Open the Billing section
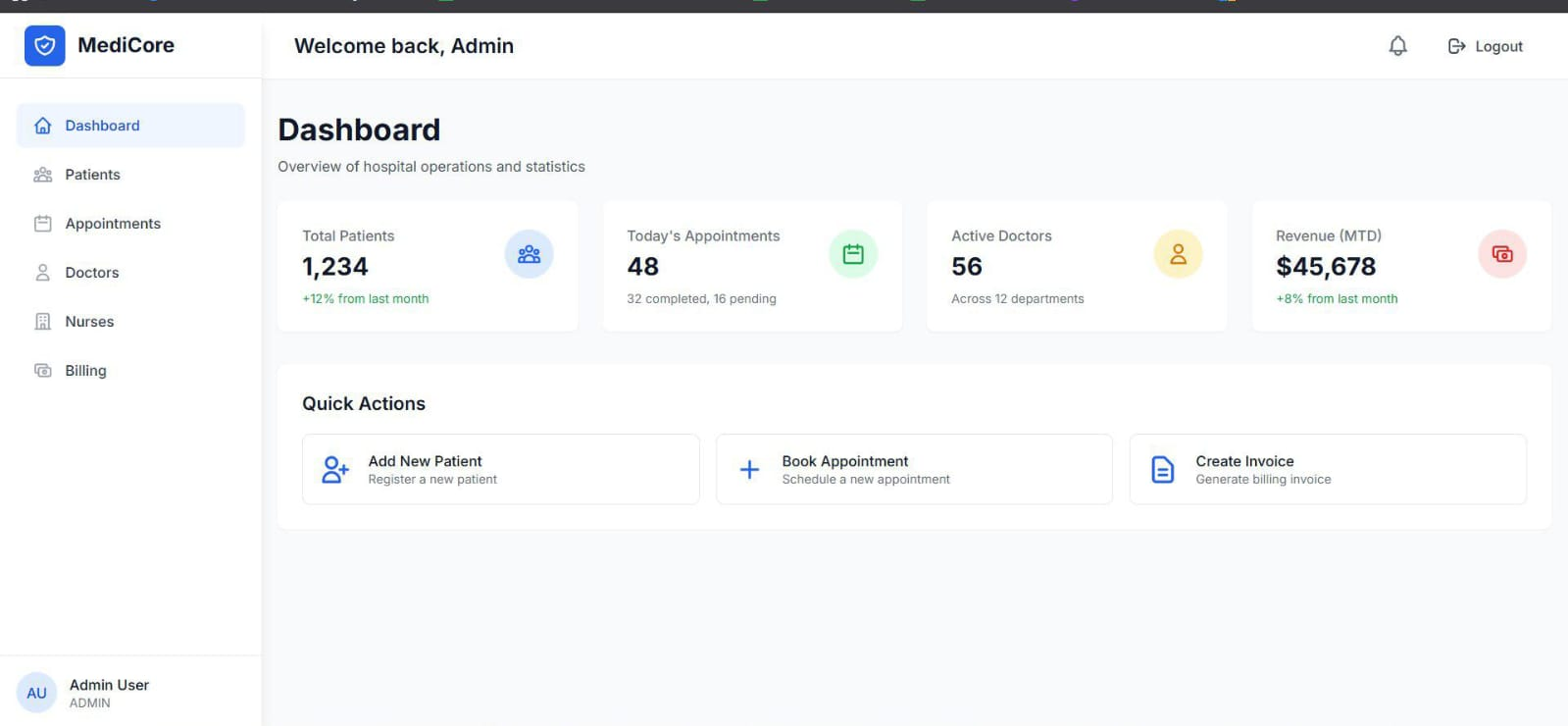The width and height of the screenshot is (1568, 726). (130, 371)
